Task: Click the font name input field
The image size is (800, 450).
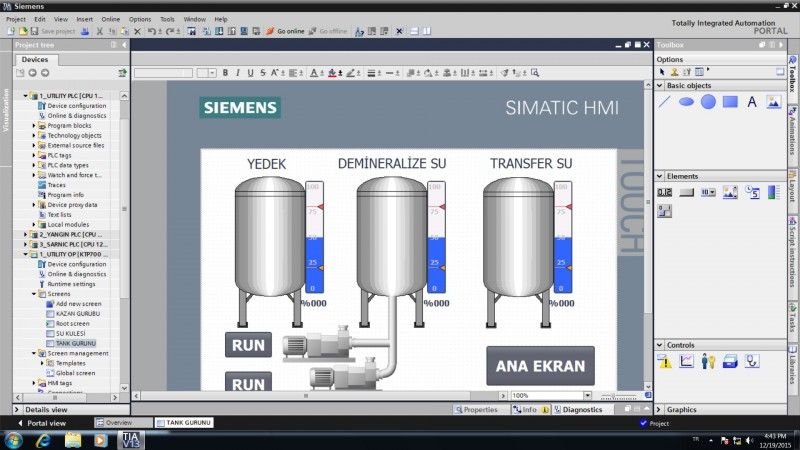Action: click(163, 73)
